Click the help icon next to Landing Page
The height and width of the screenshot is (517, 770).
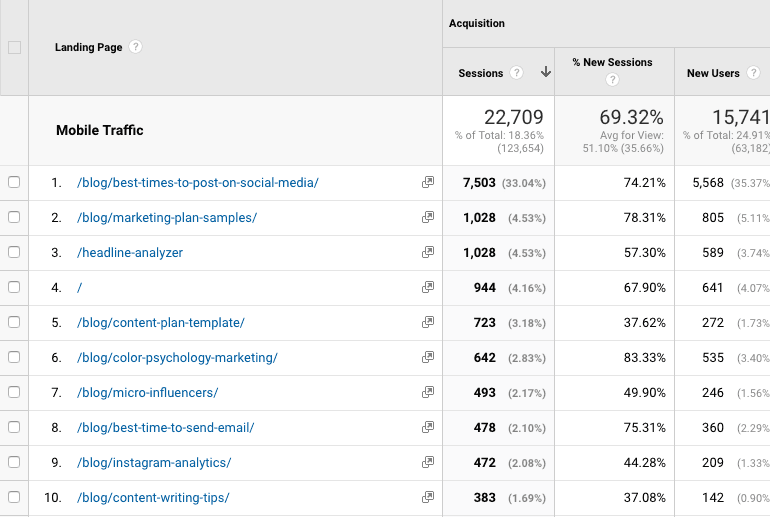coord(136,47)
